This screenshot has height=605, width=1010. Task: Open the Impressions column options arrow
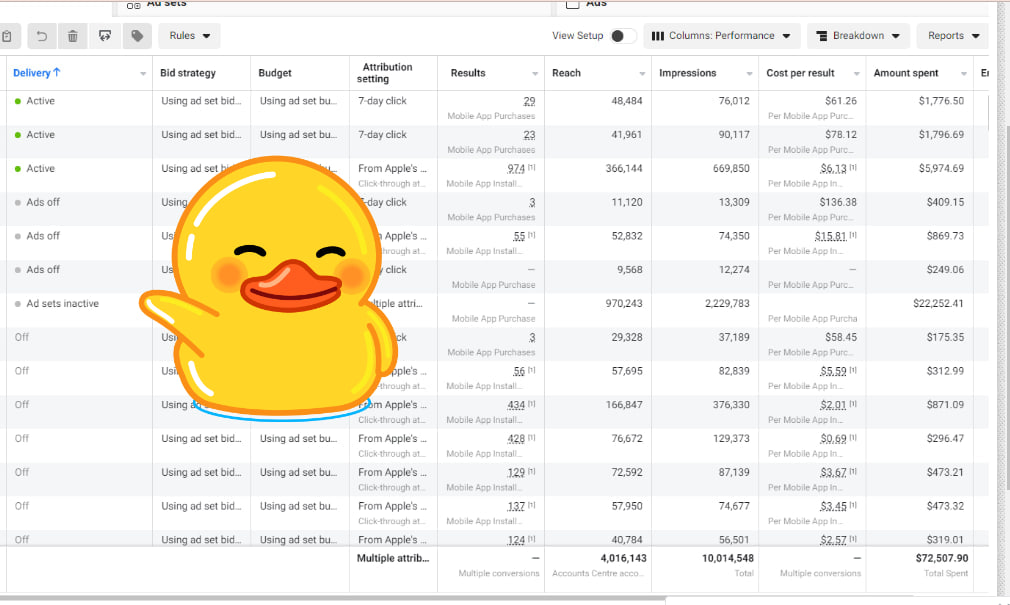tap(749, 74)
